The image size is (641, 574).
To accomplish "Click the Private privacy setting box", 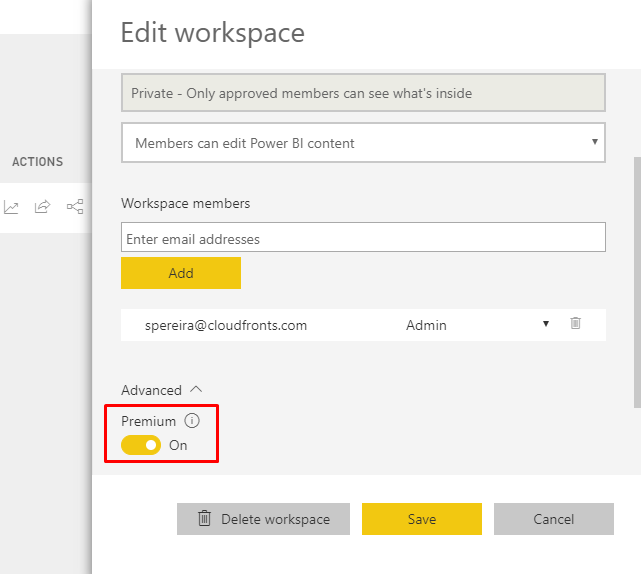I will tap(363, 93).
